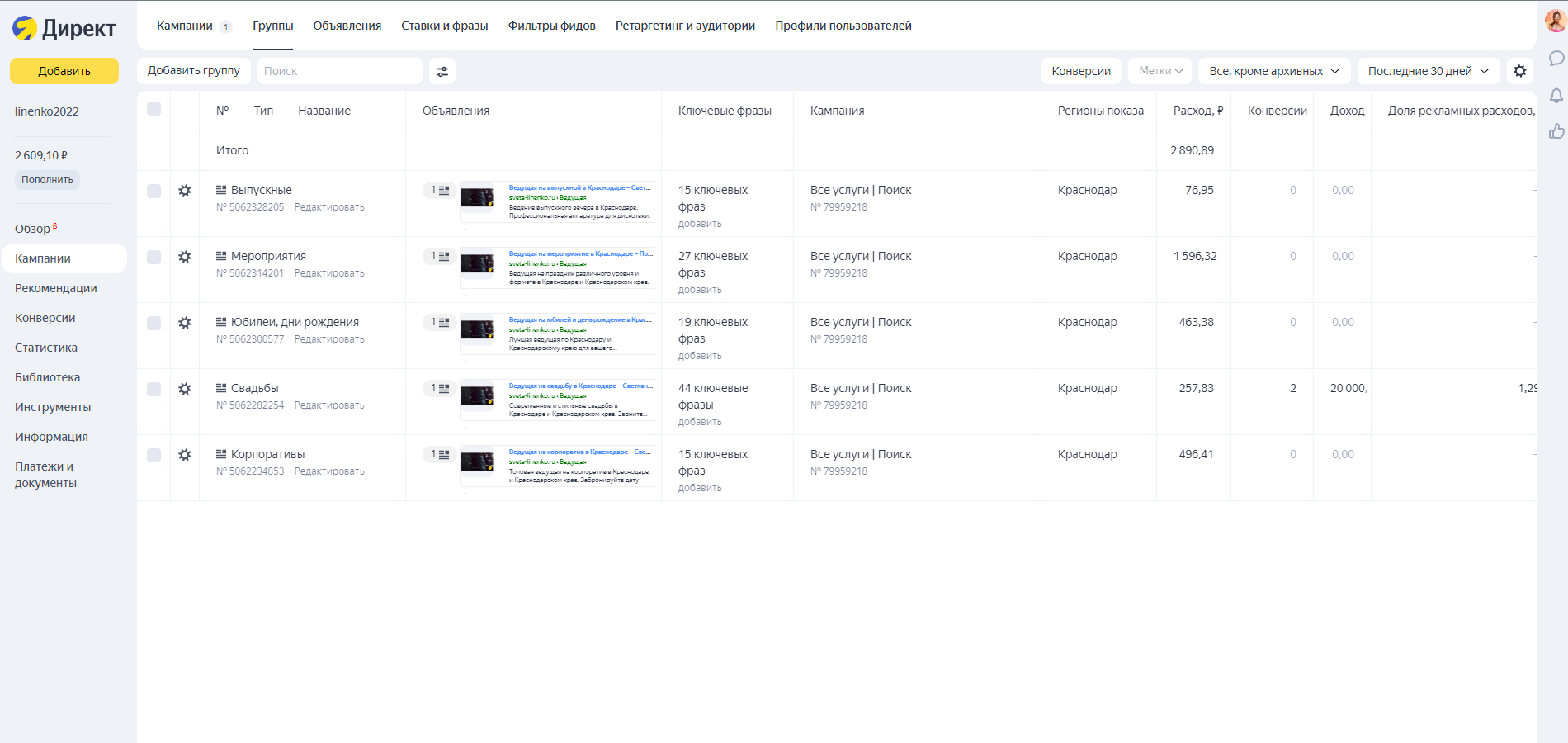Open gear menu for Свадьбы group
Screen dimensions: 1568x743
tap(185, 389)
